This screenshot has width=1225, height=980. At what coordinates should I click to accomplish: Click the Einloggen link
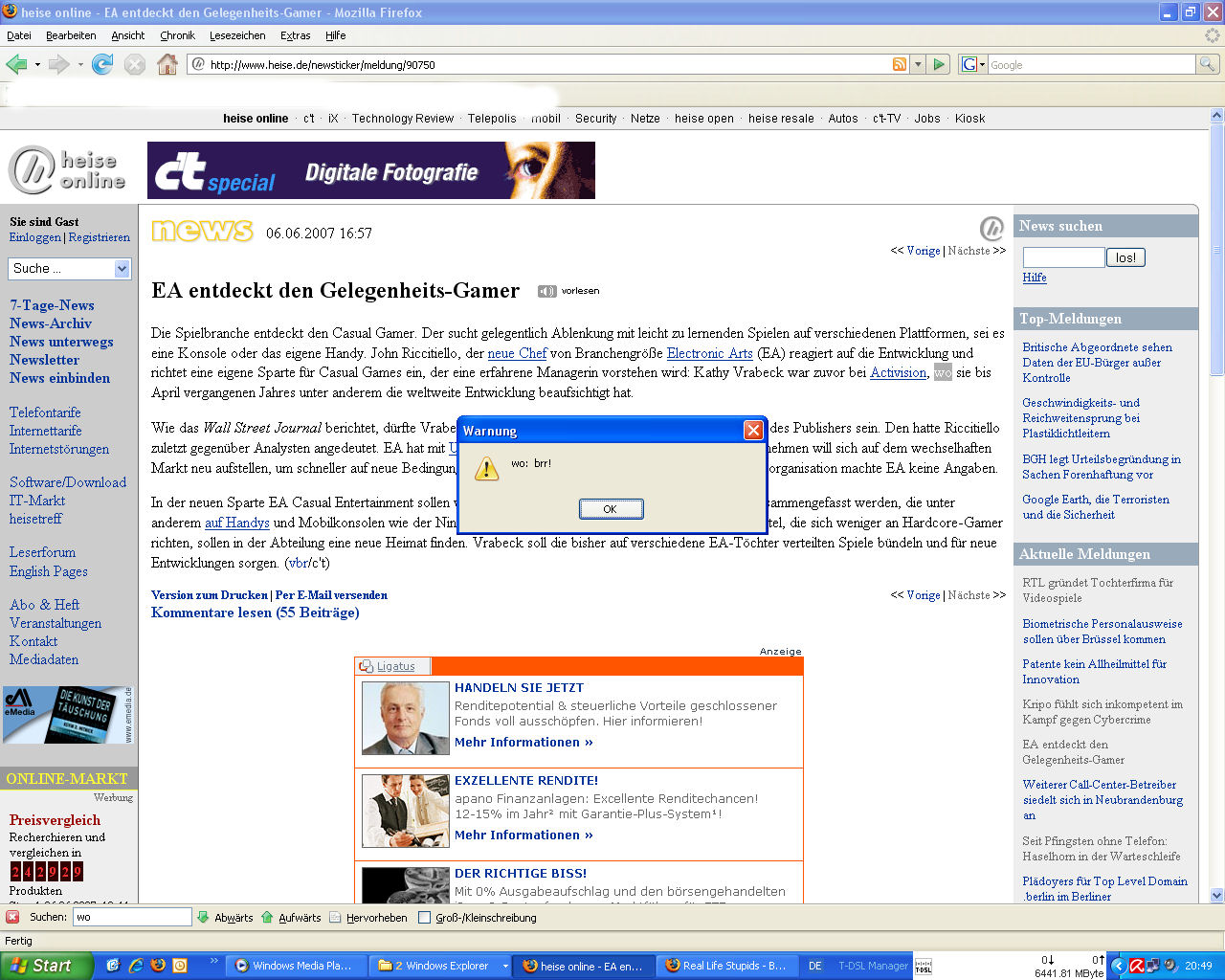35,237
